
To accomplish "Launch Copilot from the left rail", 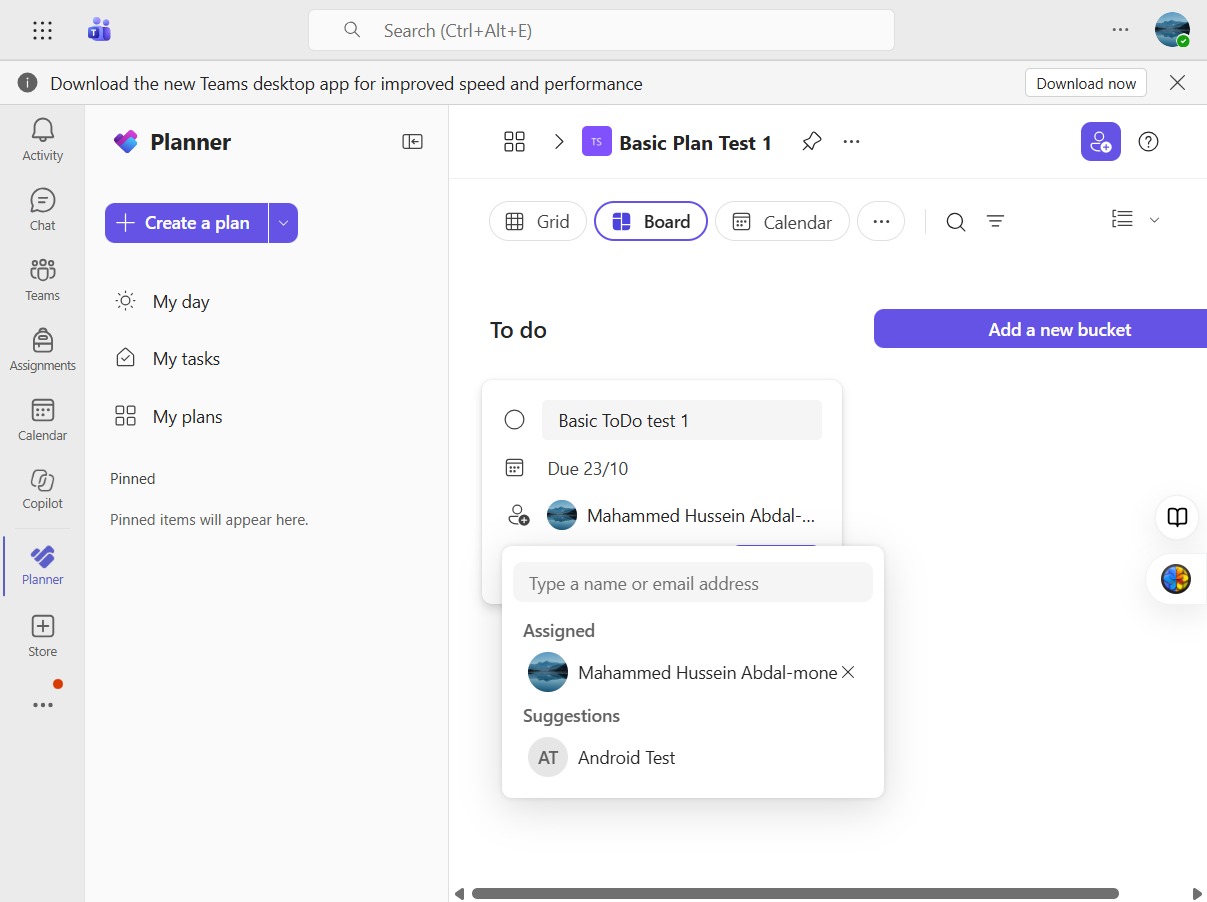I will click(x=42, y=488).
